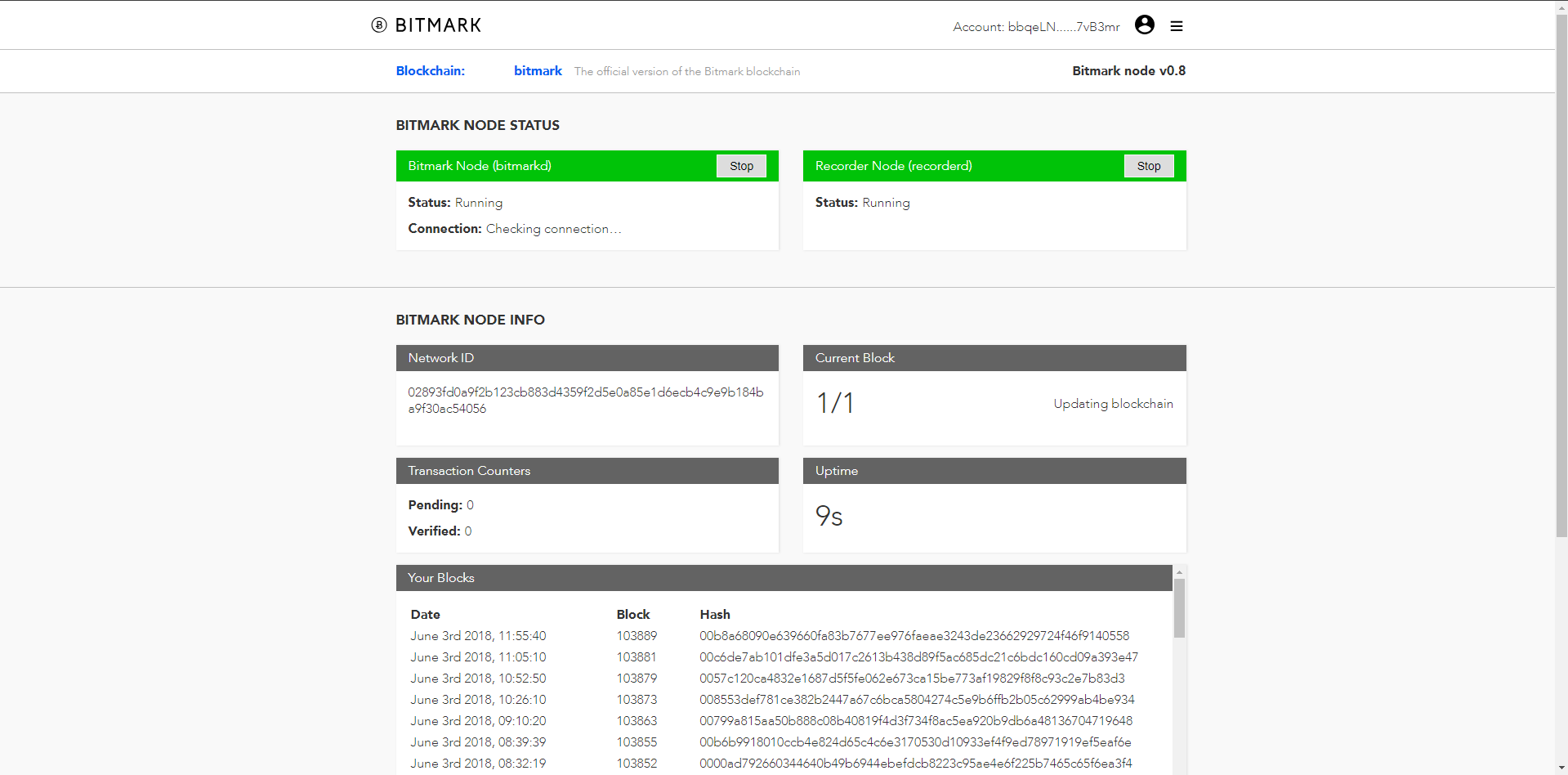This screenshot has height=775, width=1568.
Task: Click the Updating blockchain status text
Action: point(1113,404)
